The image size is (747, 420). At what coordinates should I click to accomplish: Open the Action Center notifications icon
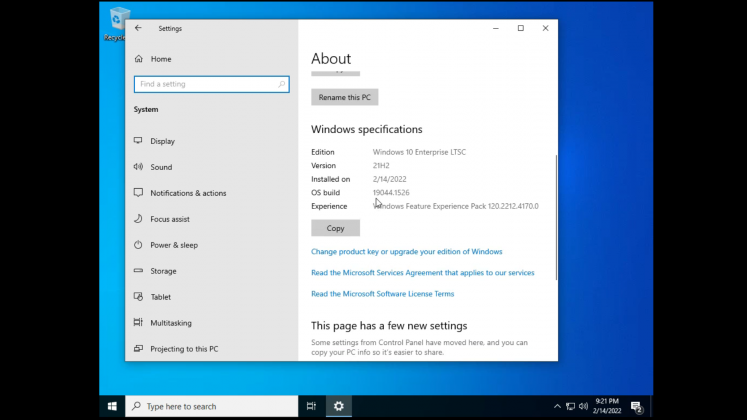click(637, 407)
